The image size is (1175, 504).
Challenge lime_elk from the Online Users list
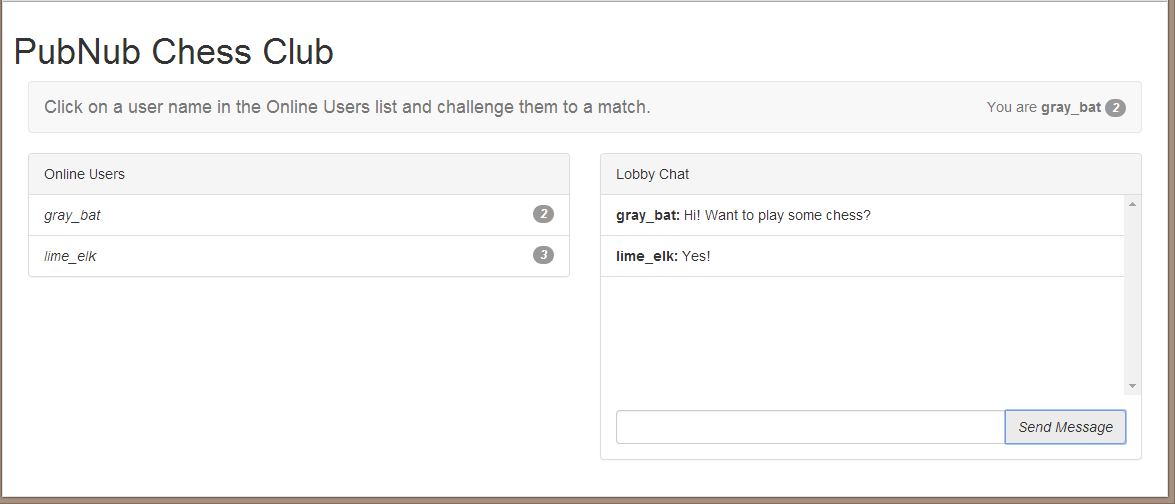(x=70, y=256)
